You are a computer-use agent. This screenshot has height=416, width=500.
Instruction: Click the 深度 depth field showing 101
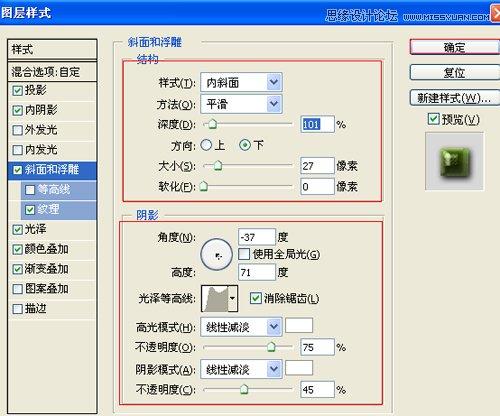coord(317,124)
